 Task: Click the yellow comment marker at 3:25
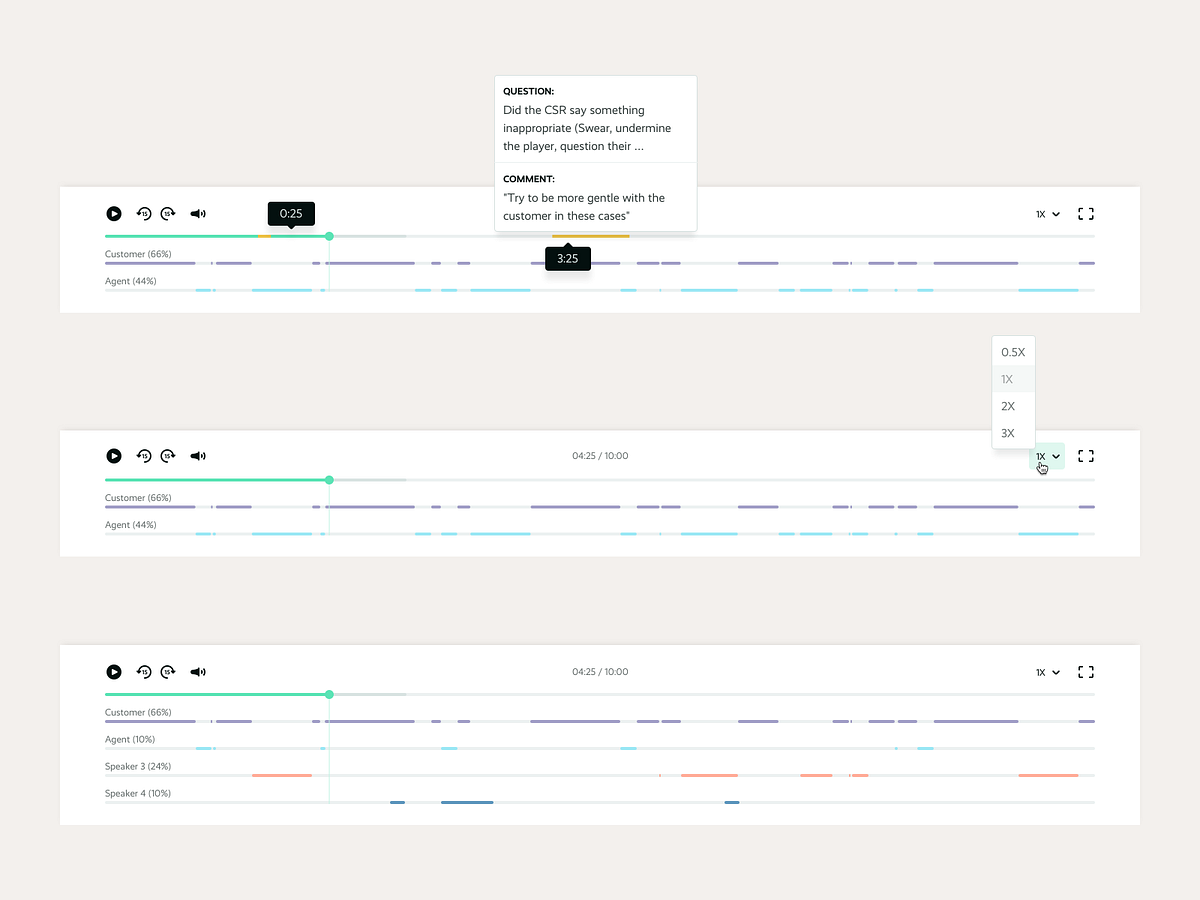(590, 236)
